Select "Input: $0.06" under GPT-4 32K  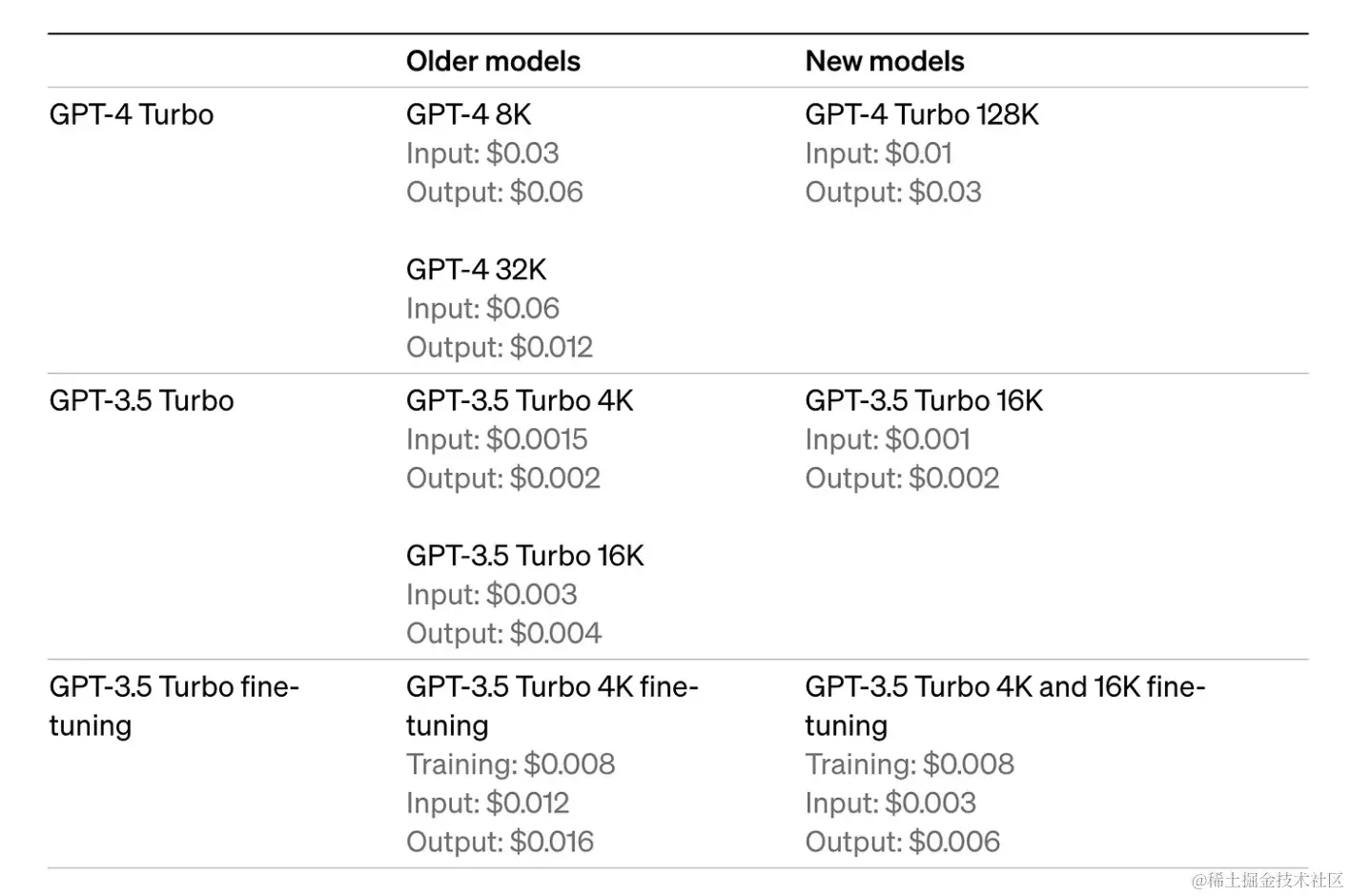pos(482,309)
